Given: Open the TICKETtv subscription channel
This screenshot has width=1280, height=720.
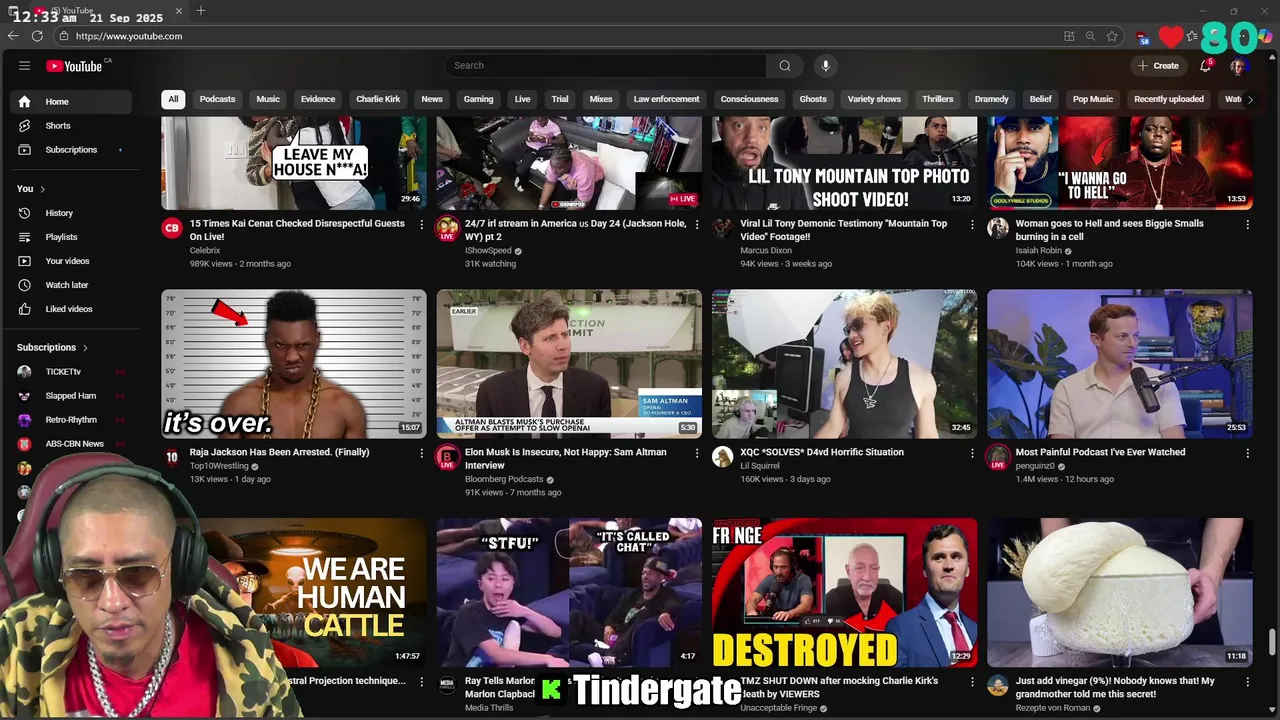Looking at the screenshot, I should pos(70,372).
